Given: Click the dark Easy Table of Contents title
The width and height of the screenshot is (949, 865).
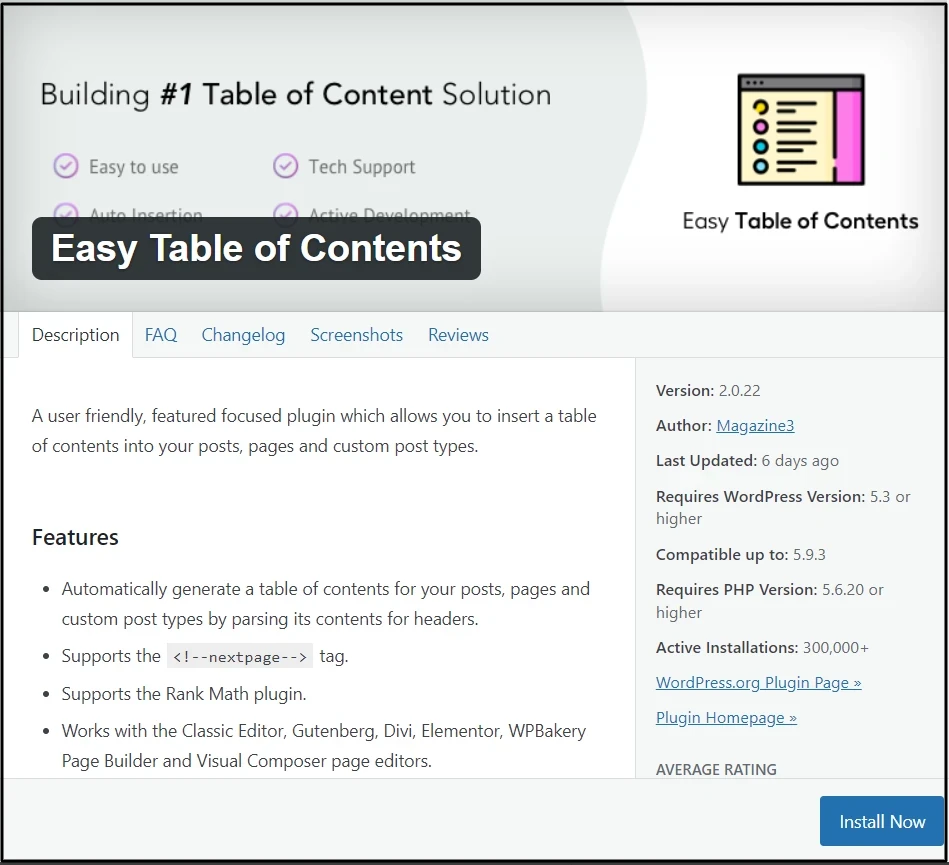Looking at the screenshot, I should [256, 249].
